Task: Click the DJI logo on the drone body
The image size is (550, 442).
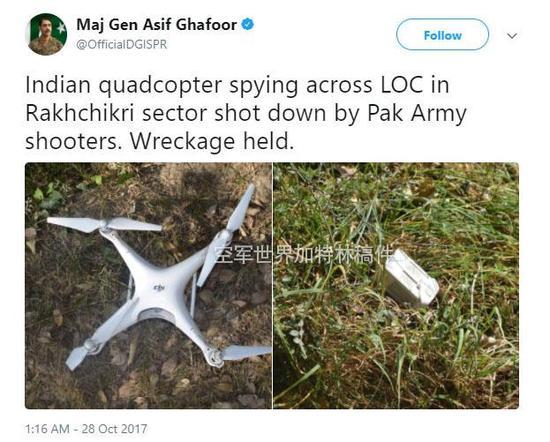Action: tap(159, 288)
